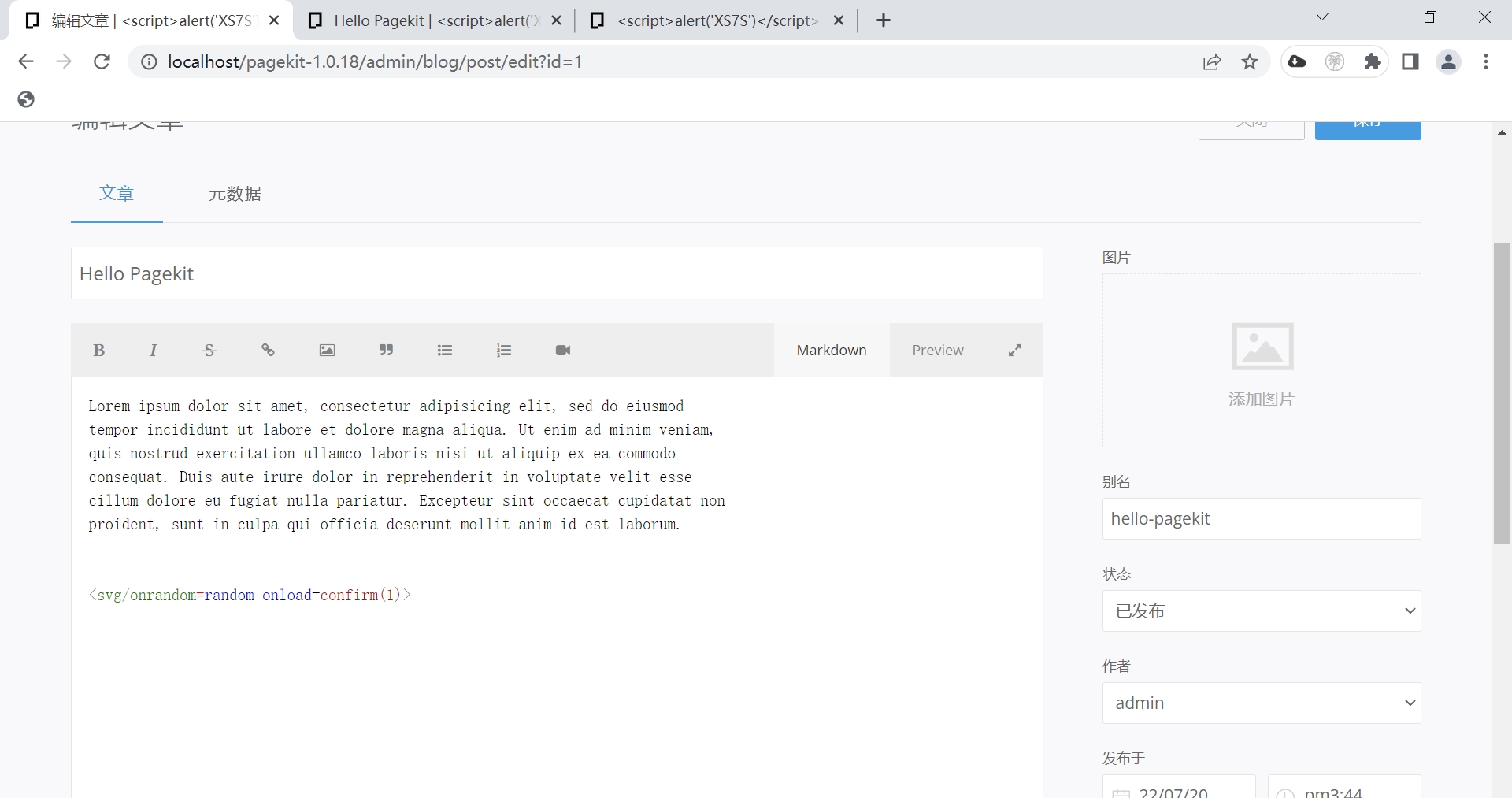Switch to the Hello Pagekit browser tab
Screen dimensions: 1512x798
click(x=435, y=20)
